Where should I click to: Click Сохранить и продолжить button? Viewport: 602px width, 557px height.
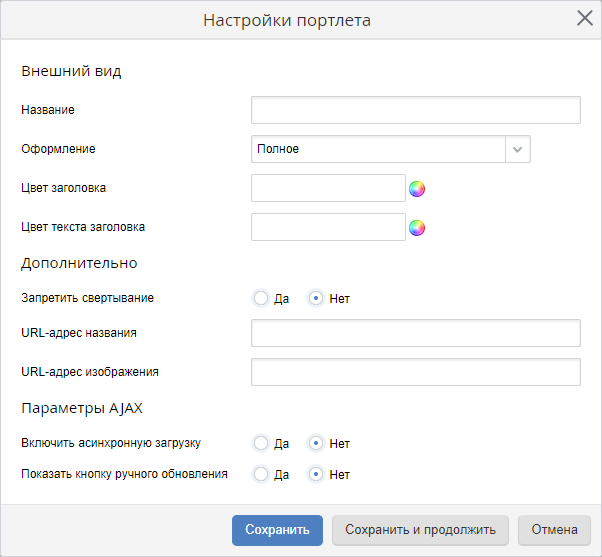[x=420, y=530]
